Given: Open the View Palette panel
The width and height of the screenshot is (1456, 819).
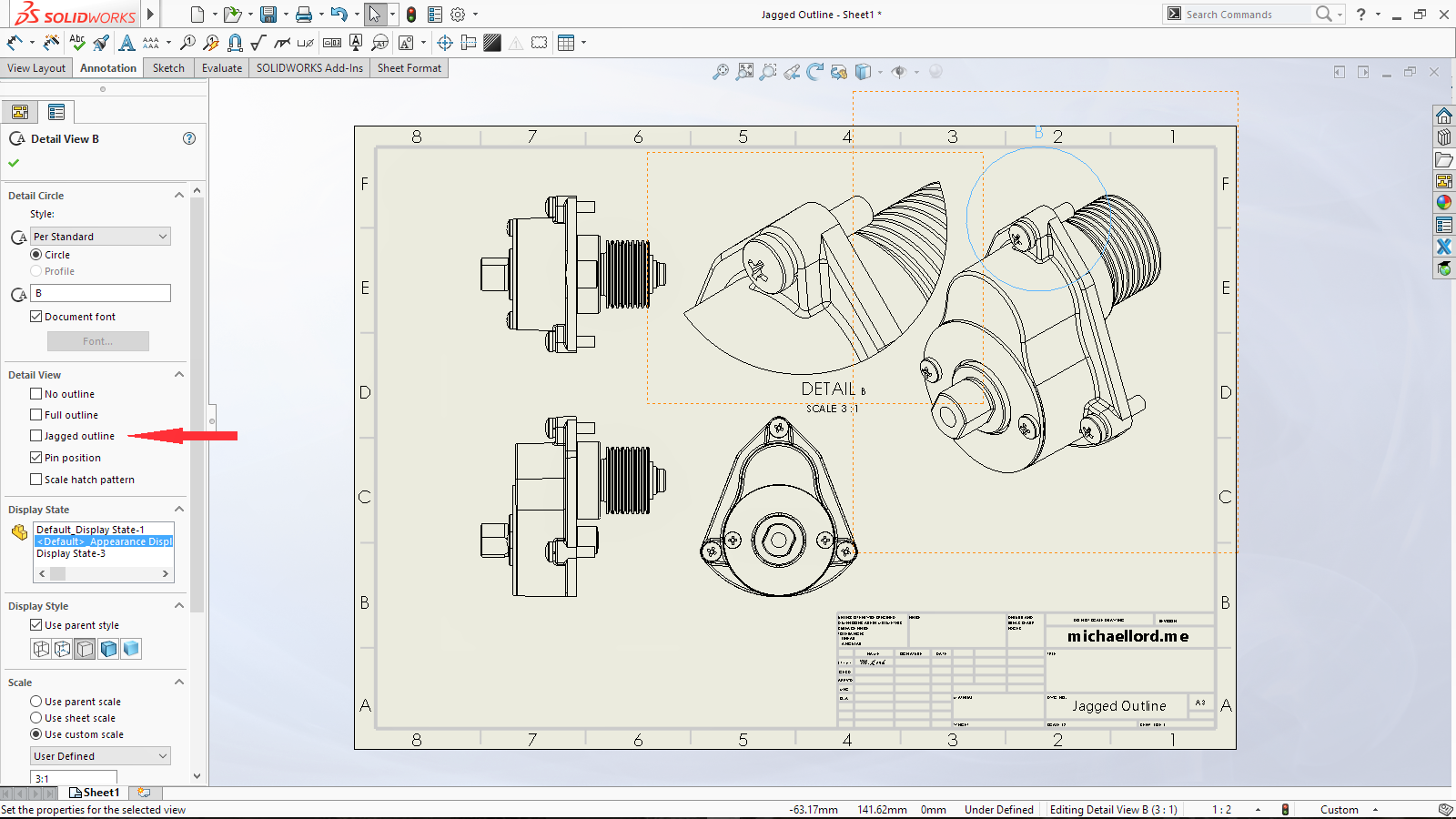Looking at the screenshot, I should [1444, 181].
